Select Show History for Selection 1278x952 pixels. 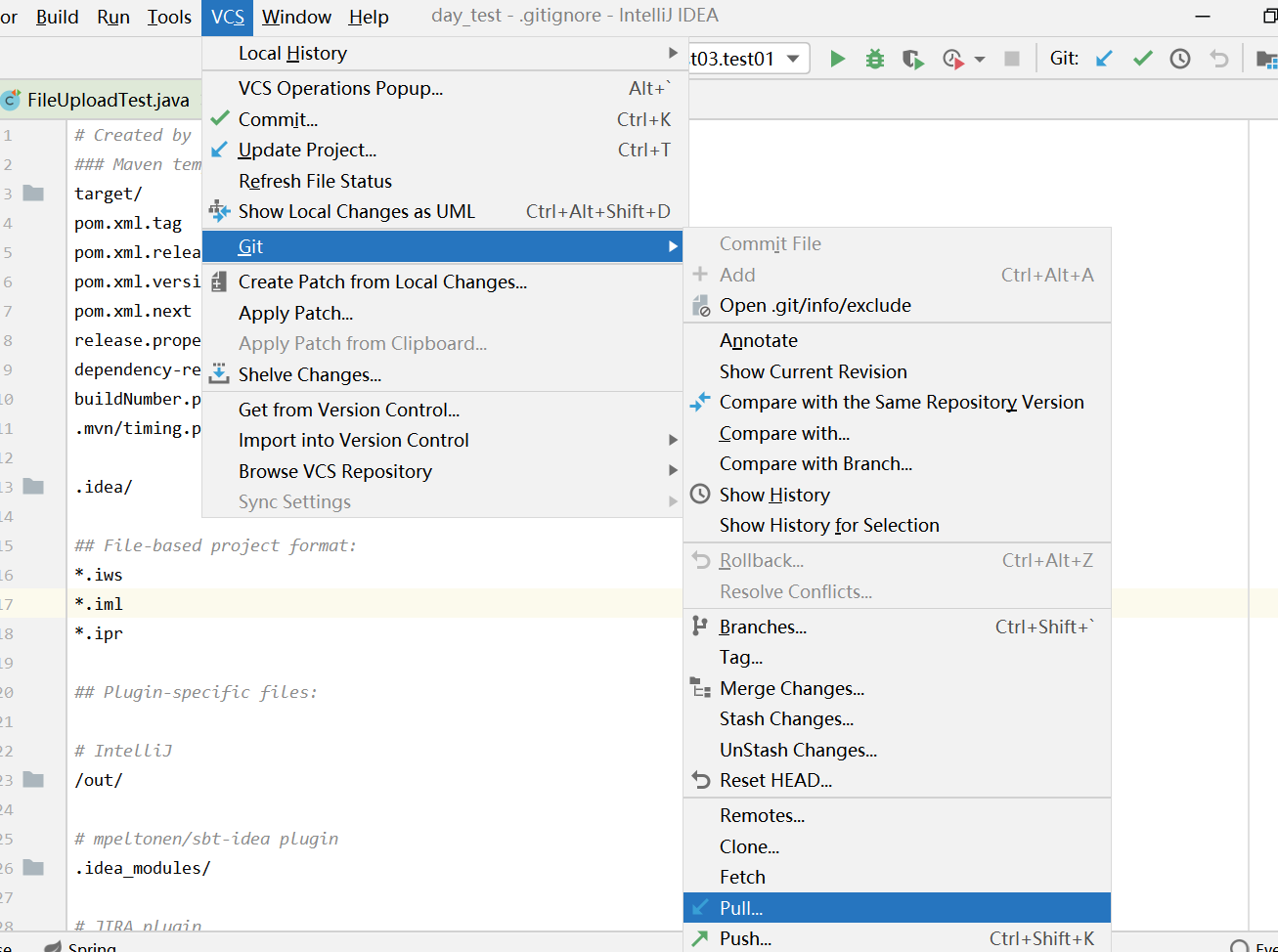tap(897, 525)
